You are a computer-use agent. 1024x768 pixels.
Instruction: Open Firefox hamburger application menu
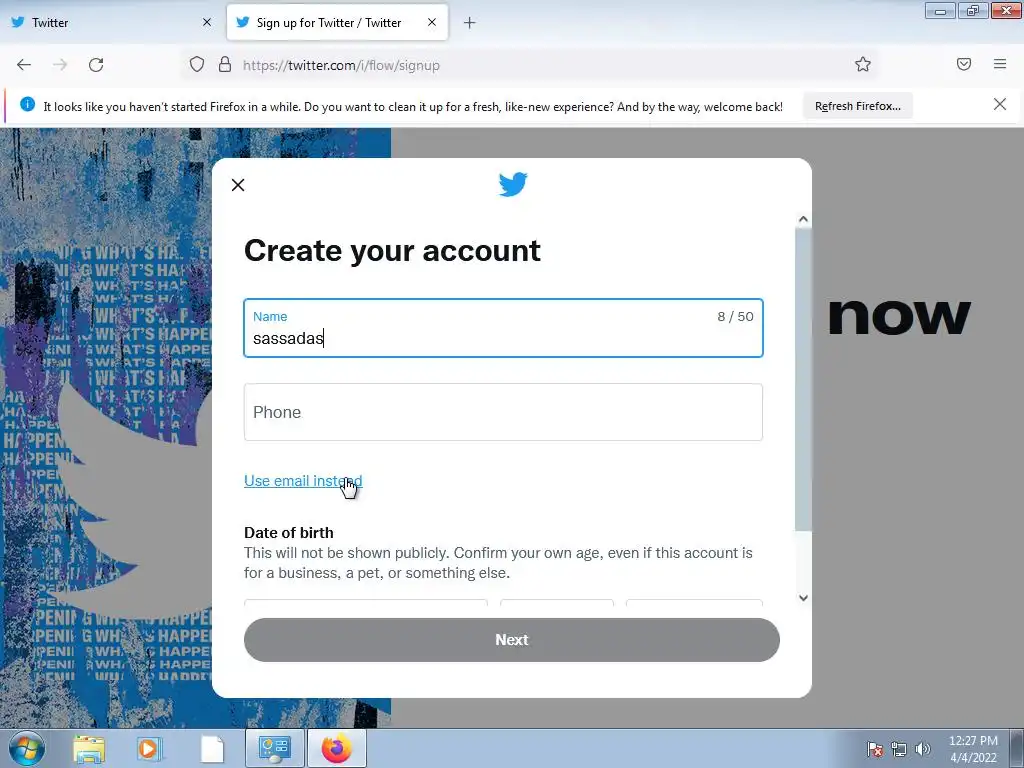pos(1000,64)
